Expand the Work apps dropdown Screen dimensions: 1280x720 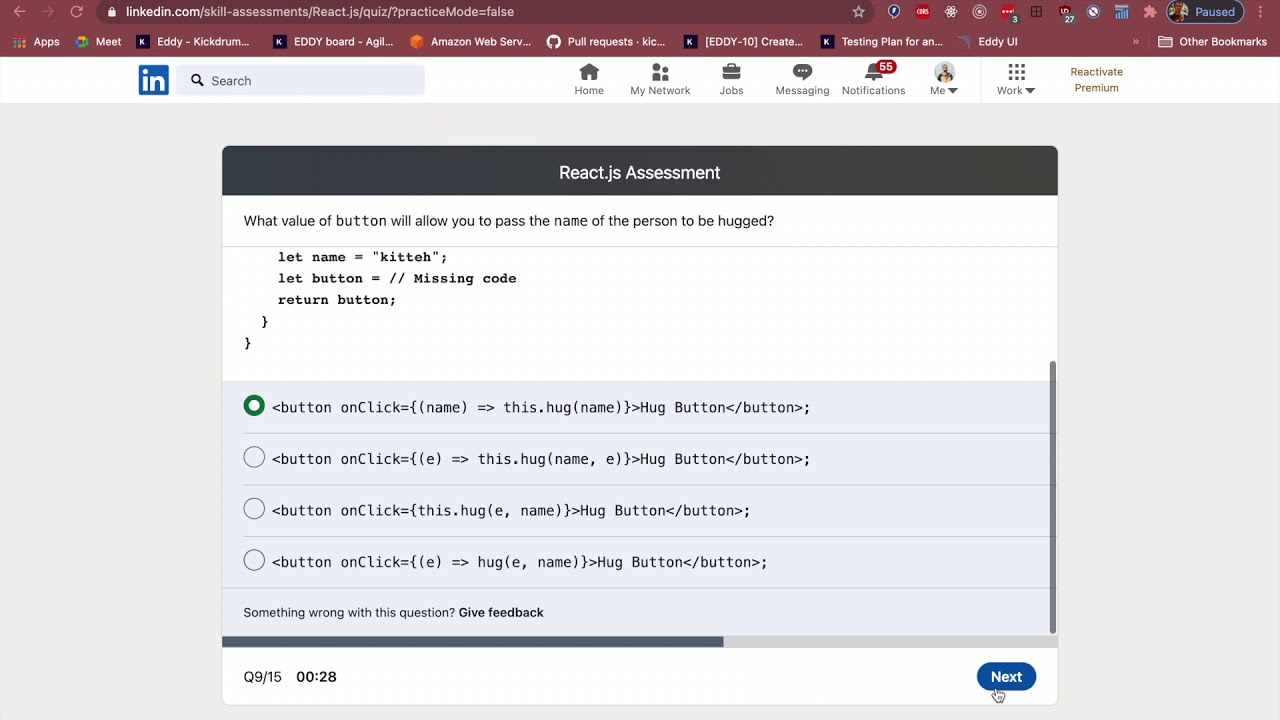point(1016,80)
